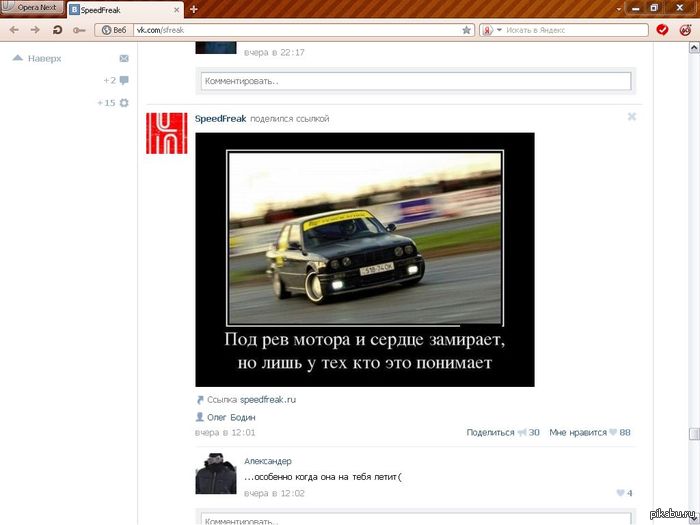Screen dimensions: 700x525
Task: Open the BMW drift image
Action: (364, 259)
